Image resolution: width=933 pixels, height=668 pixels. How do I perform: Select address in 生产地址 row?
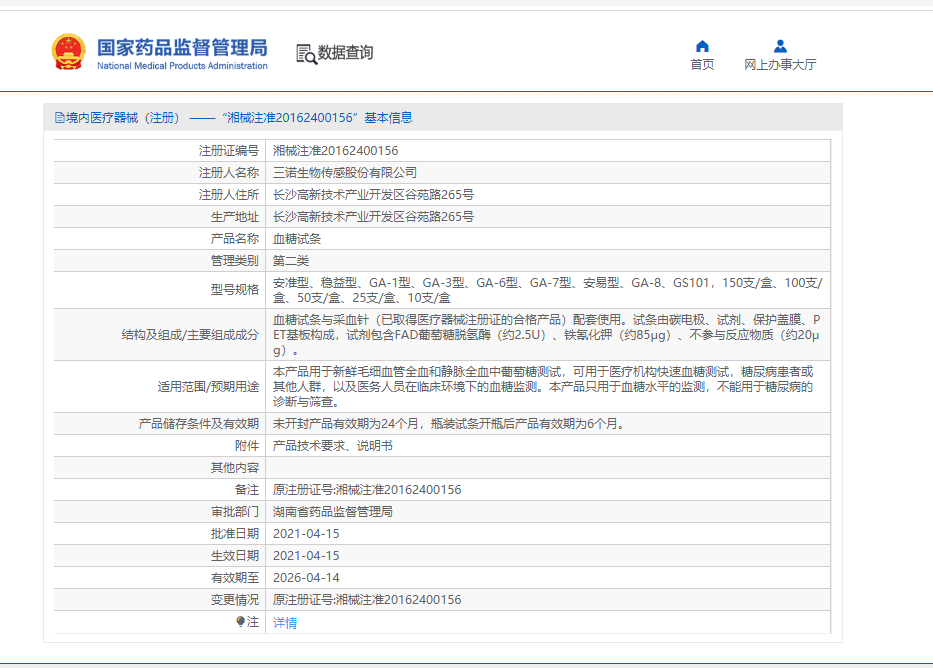373,217
